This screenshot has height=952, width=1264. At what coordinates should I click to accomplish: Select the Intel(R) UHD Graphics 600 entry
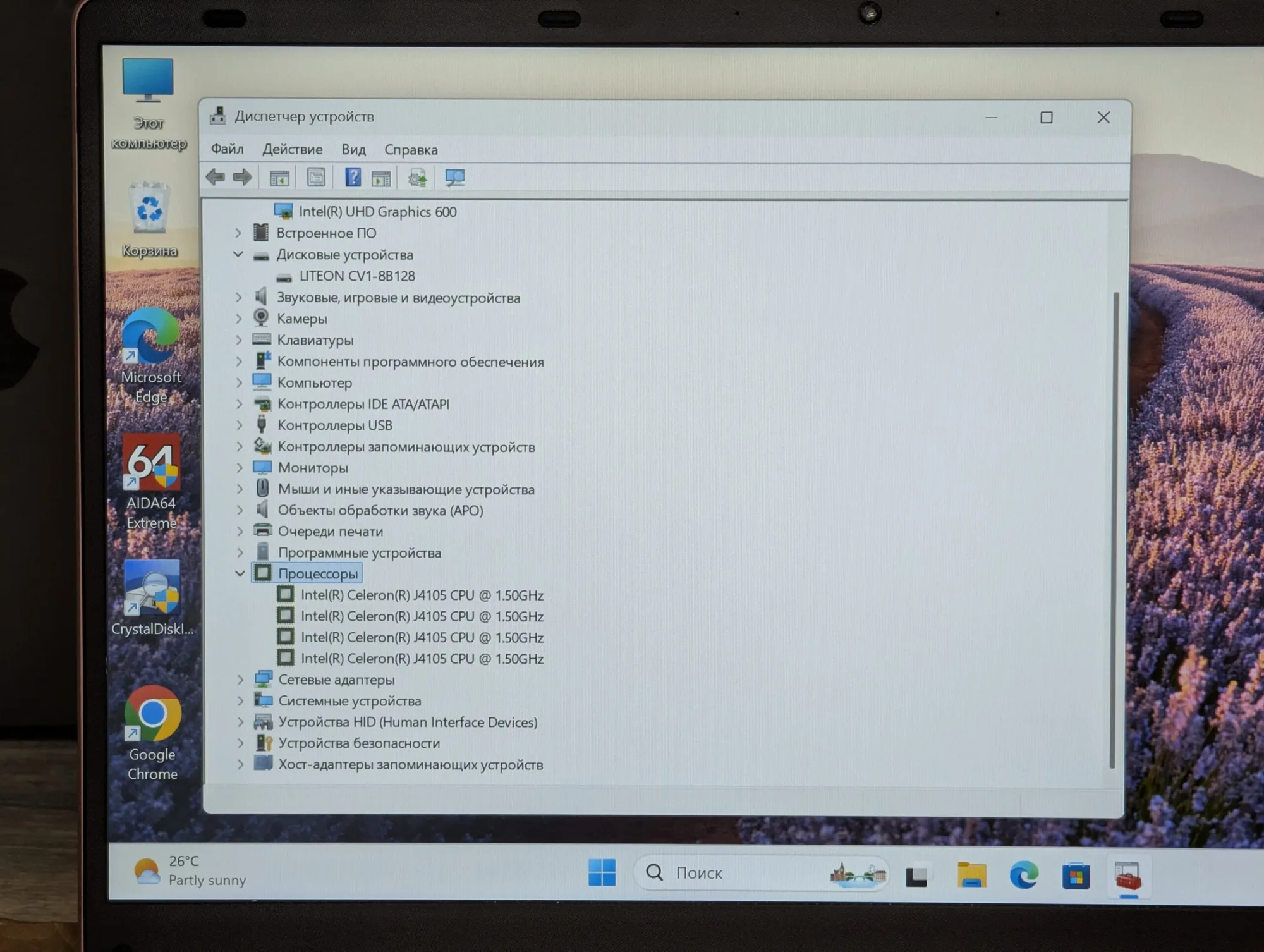365,212
